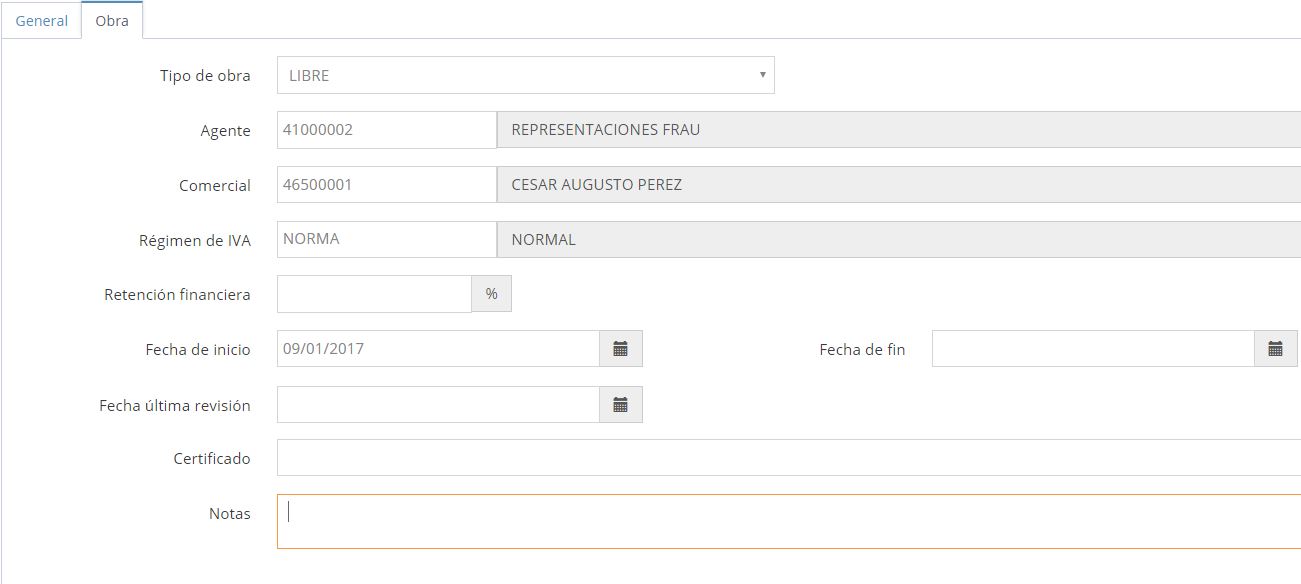Click the empty Fecha de fin field

coord(1093,349)
